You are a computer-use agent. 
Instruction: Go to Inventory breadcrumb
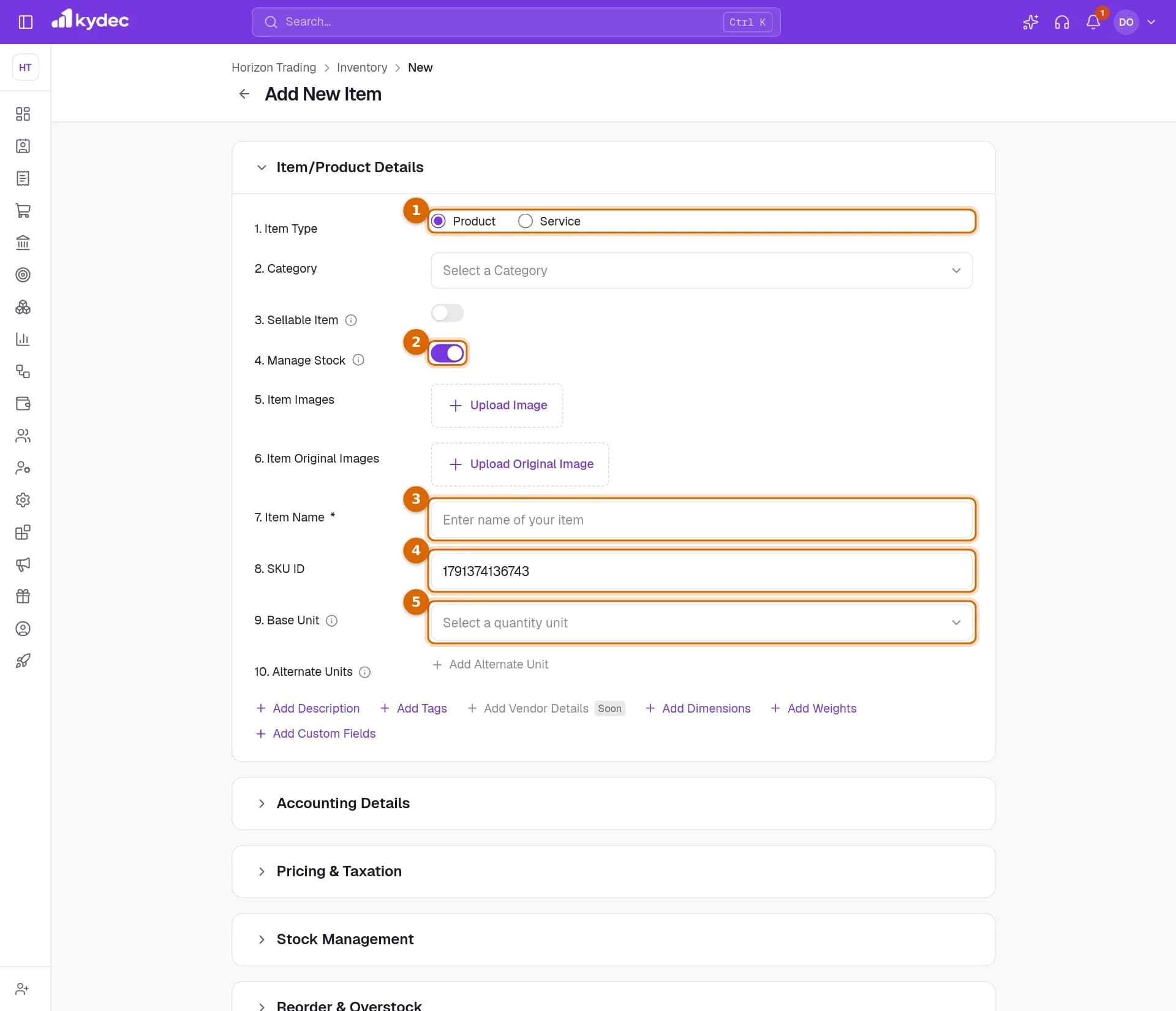pos(362,67)
